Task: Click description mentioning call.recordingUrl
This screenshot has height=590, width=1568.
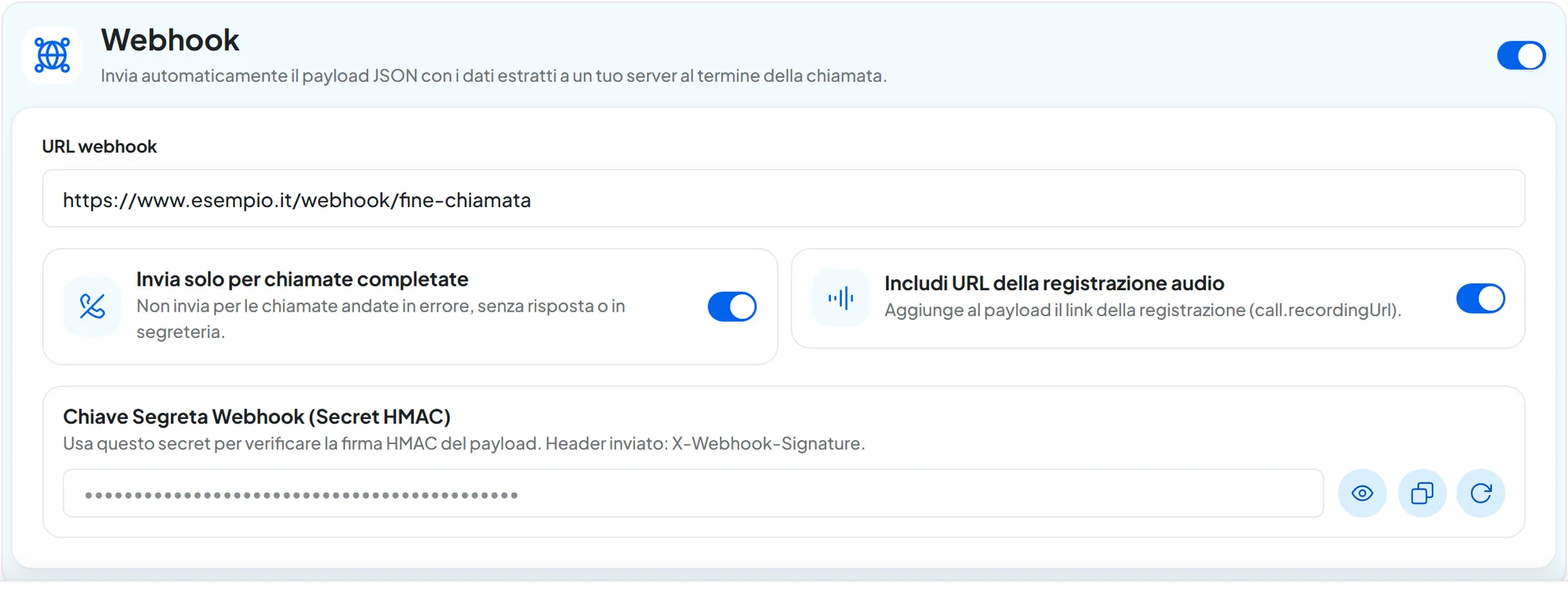Action: point(1143,311)
